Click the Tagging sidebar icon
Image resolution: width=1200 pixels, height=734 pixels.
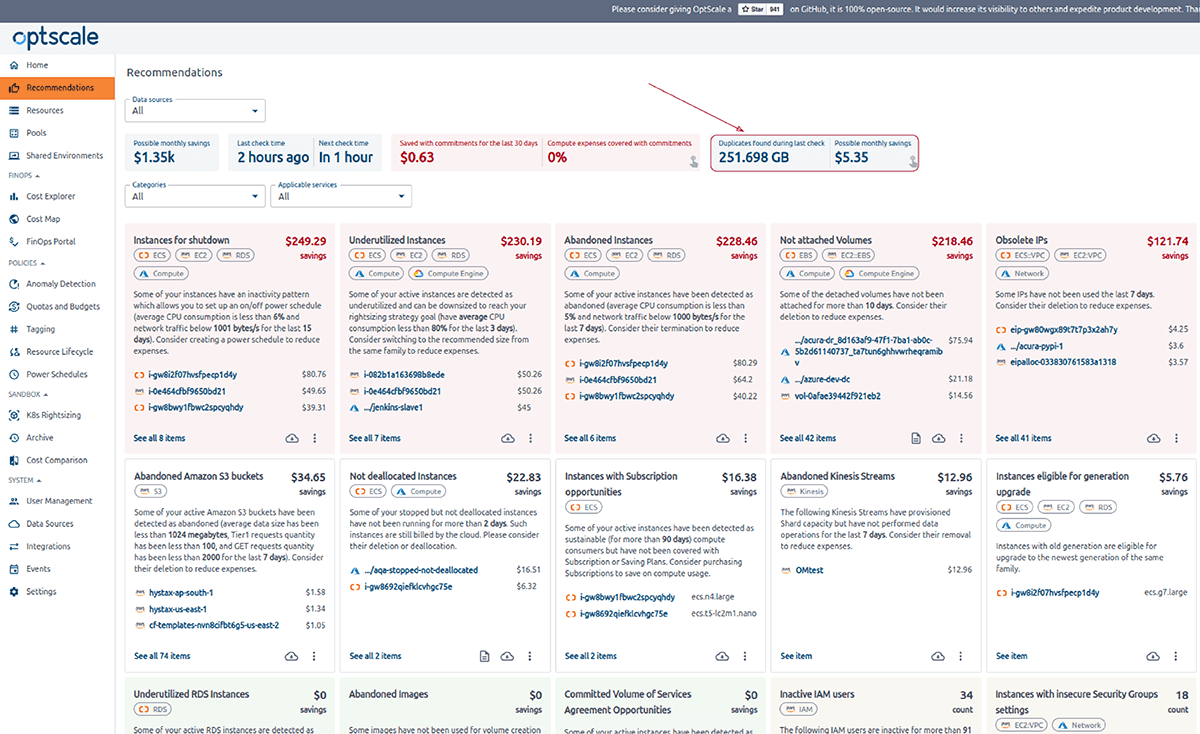(x=14, y=329)
